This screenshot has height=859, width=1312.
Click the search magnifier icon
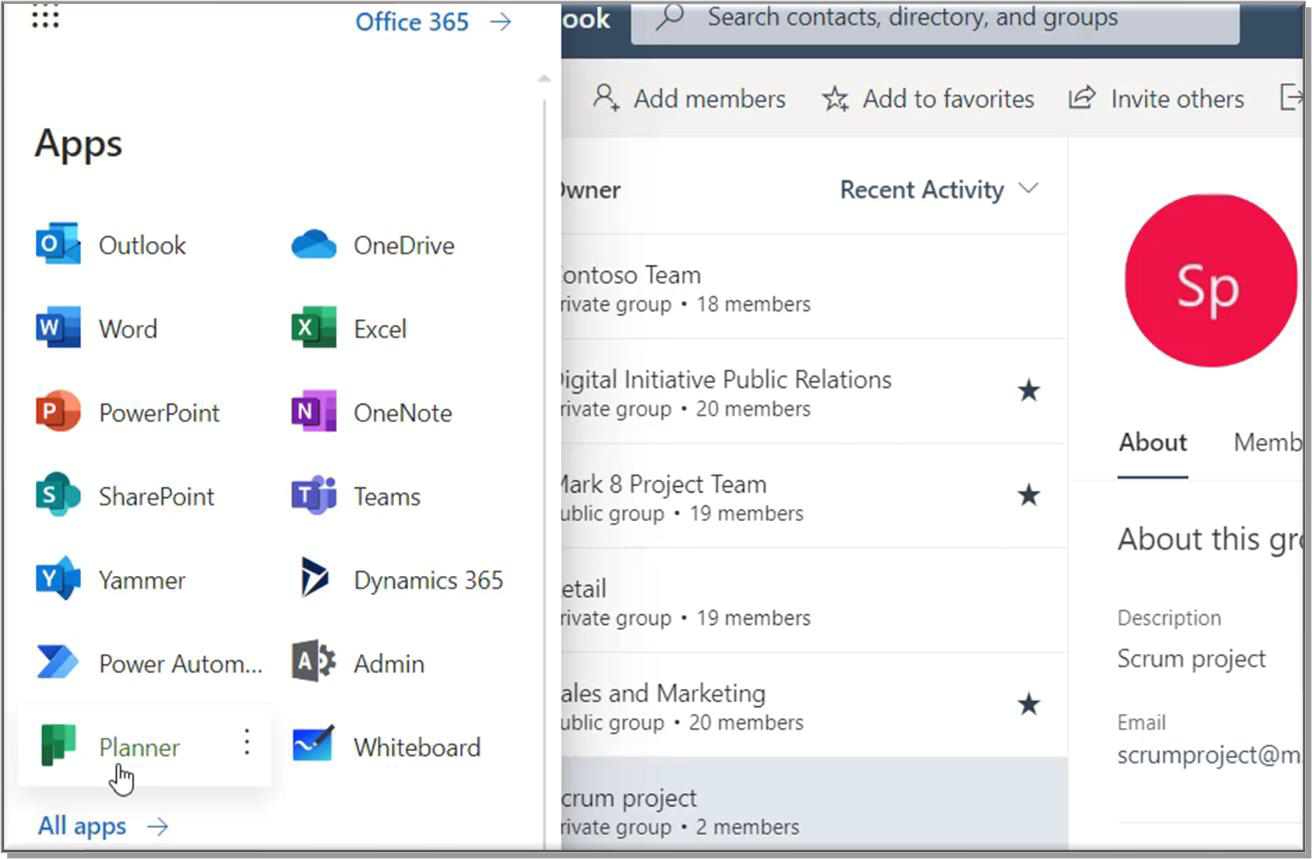click(670, 17)
